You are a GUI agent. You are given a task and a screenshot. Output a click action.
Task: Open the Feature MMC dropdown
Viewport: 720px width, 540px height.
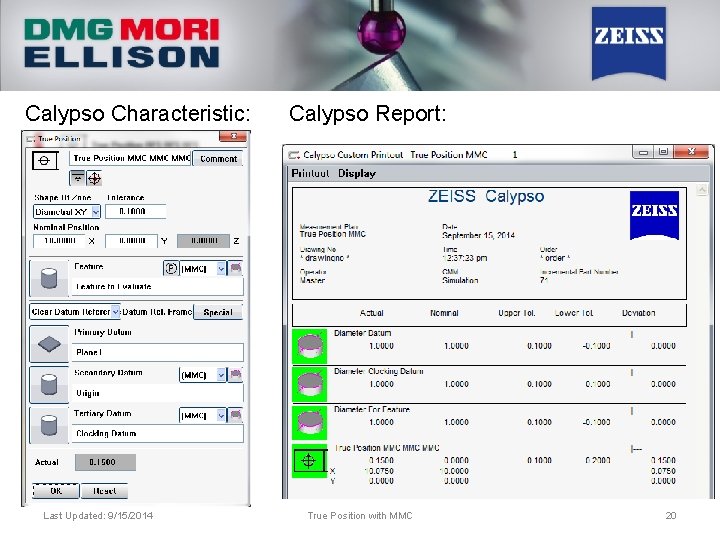(x=221, y=269)
